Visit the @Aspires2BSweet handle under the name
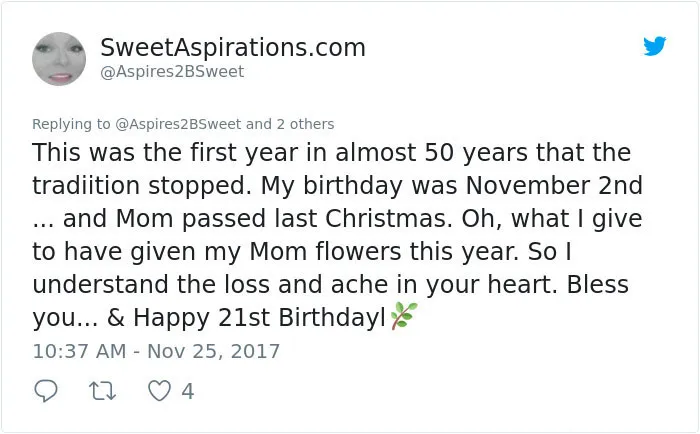 click(172, 72)
